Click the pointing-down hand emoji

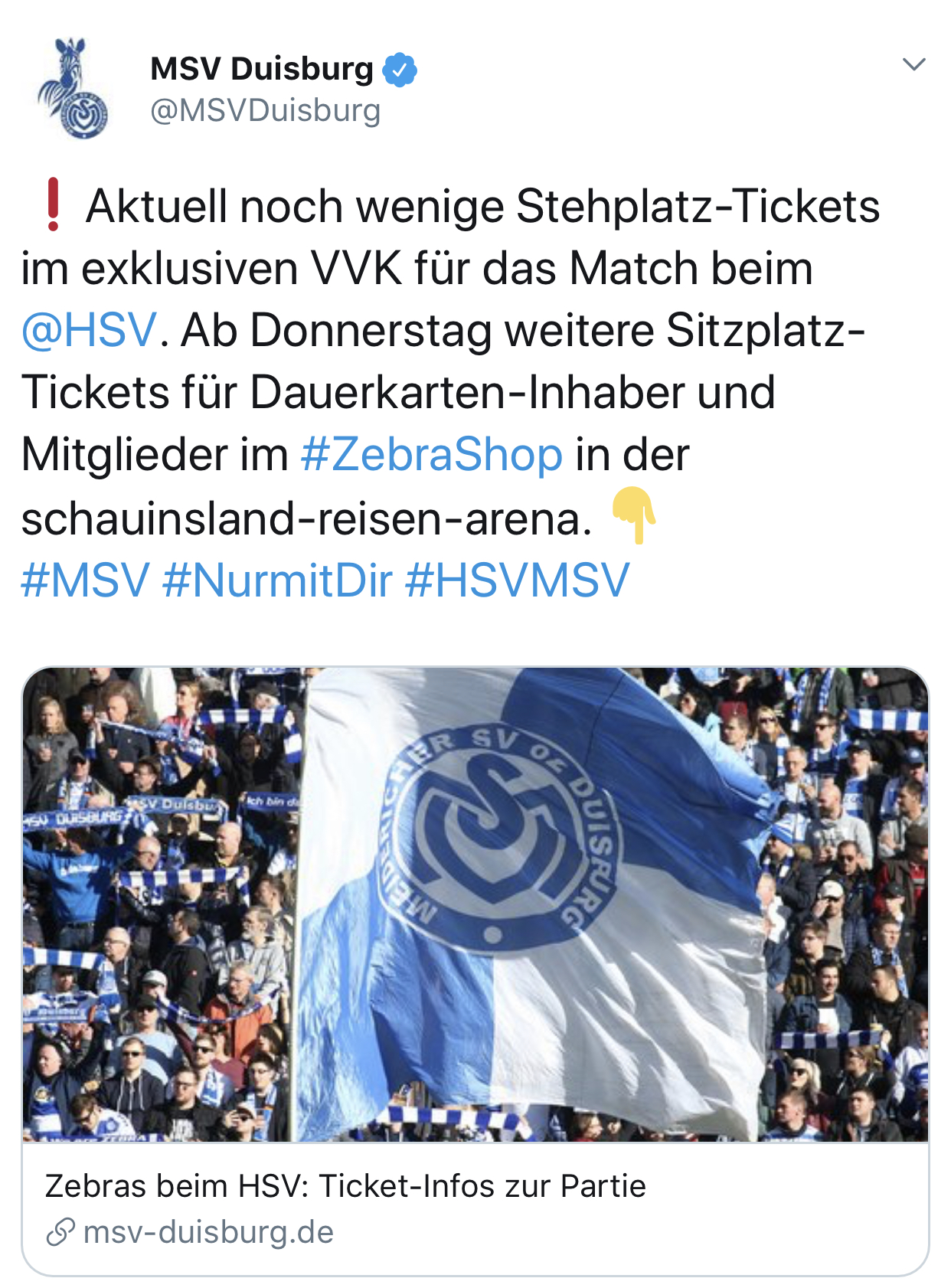pyautogui.click(x=633, y=515)
